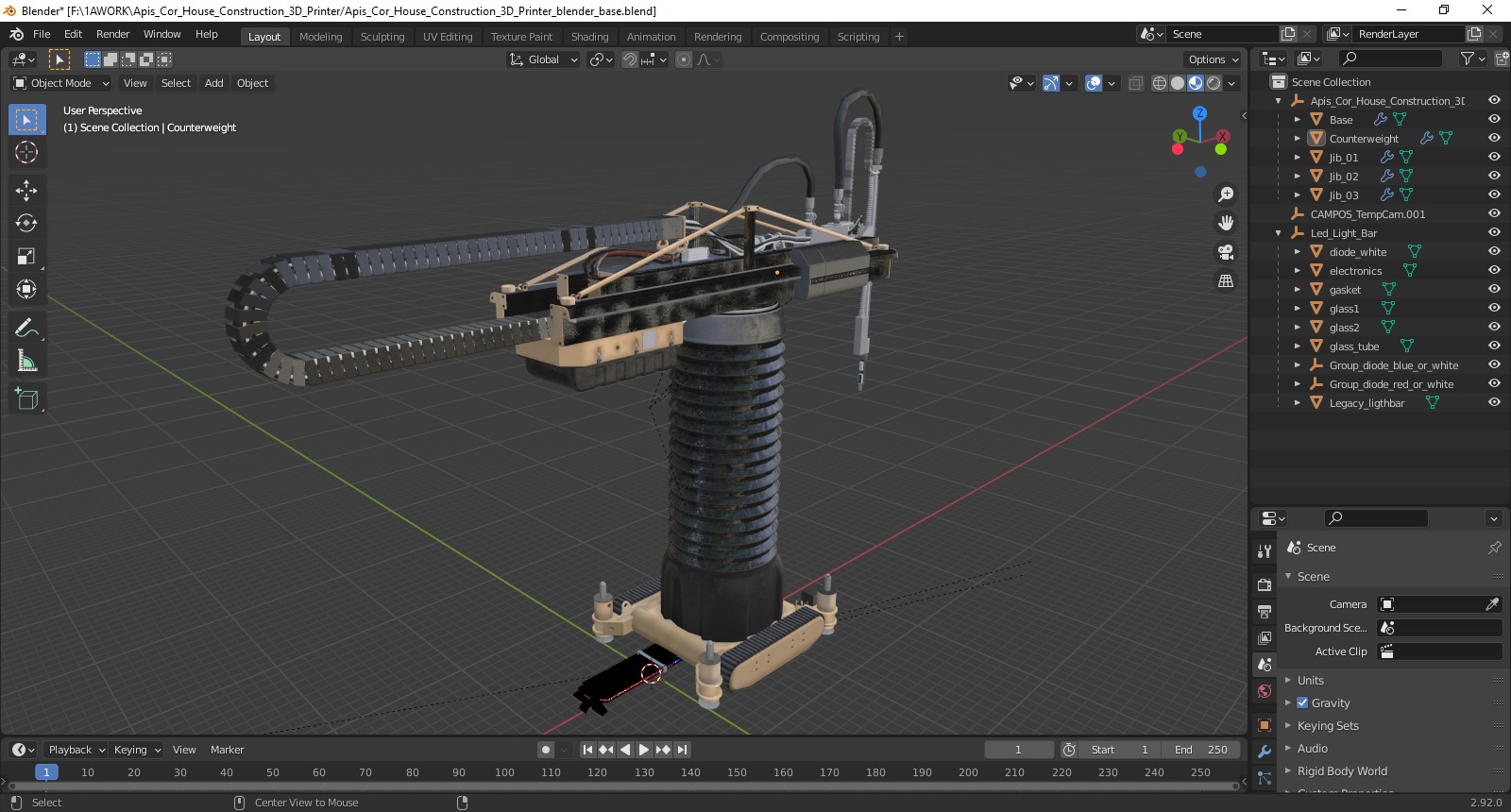Viewport: 1511px width, 812px height.
Task: Switch to wireframe viewport shading
Action: (x=1160, y=83)
